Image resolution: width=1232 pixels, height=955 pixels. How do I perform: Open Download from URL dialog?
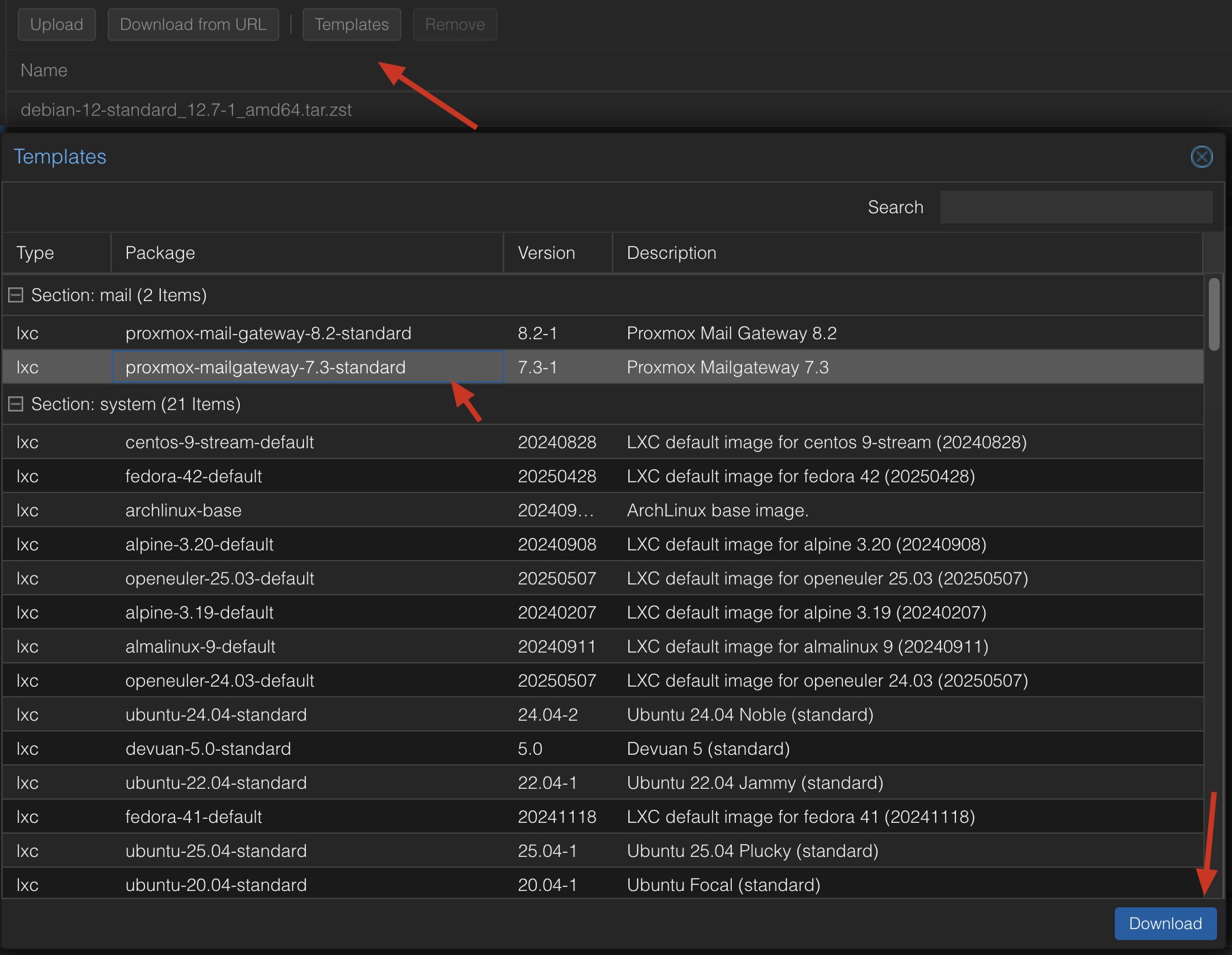tap(193, 25)
